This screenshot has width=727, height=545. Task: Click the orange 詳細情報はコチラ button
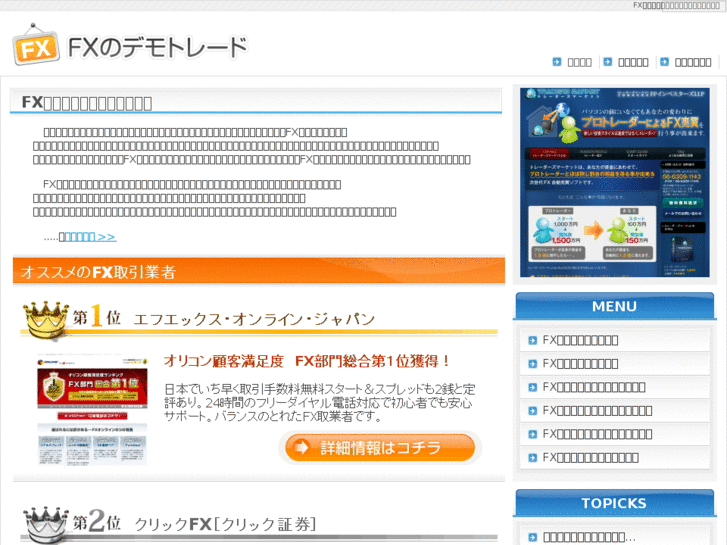click(380, 448)
